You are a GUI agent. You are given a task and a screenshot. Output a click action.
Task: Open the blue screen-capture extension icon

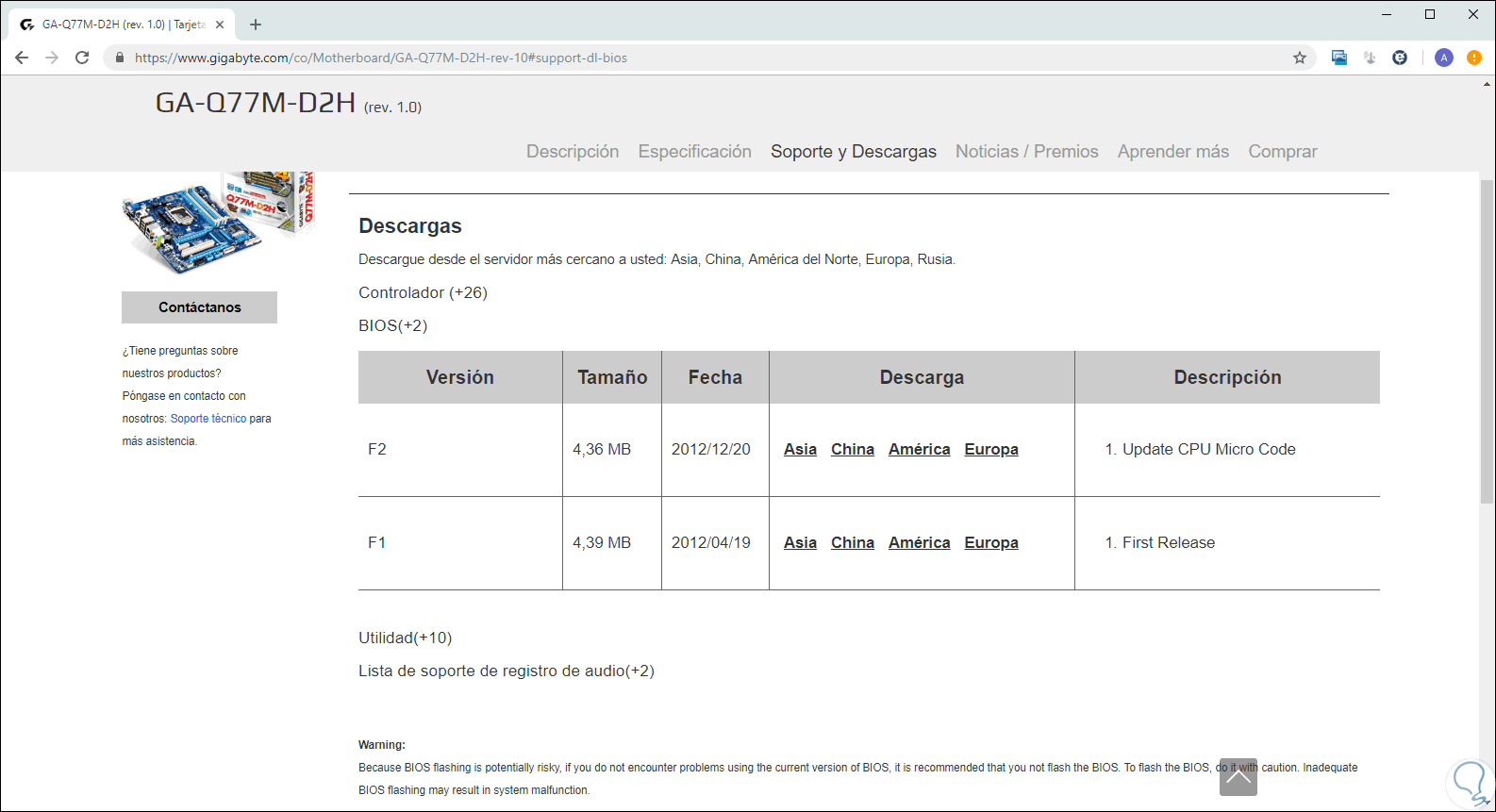pos(1339,58)
